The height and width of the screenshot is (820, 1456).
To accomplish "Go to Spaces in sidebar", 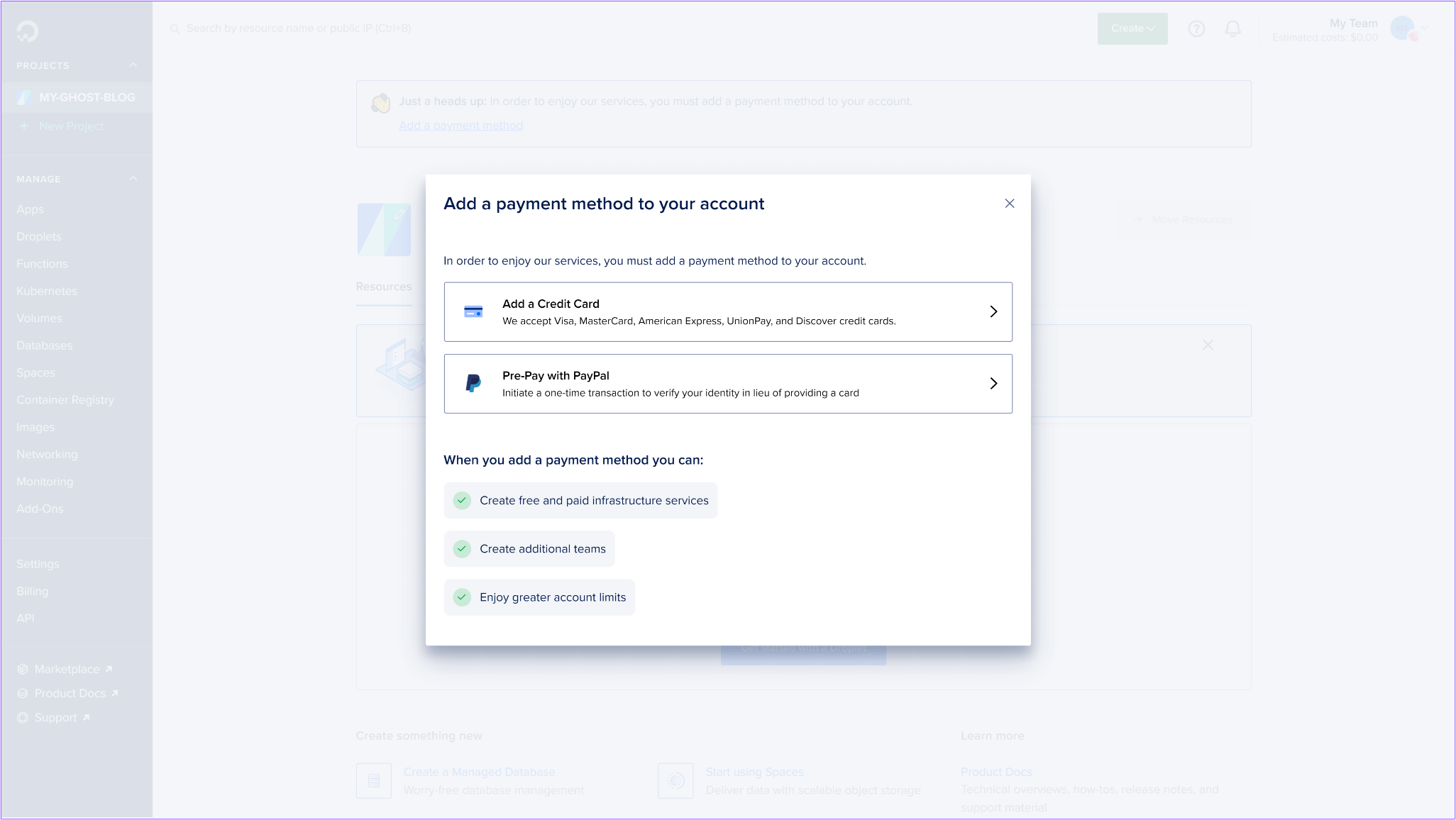I will coord(35,372).
